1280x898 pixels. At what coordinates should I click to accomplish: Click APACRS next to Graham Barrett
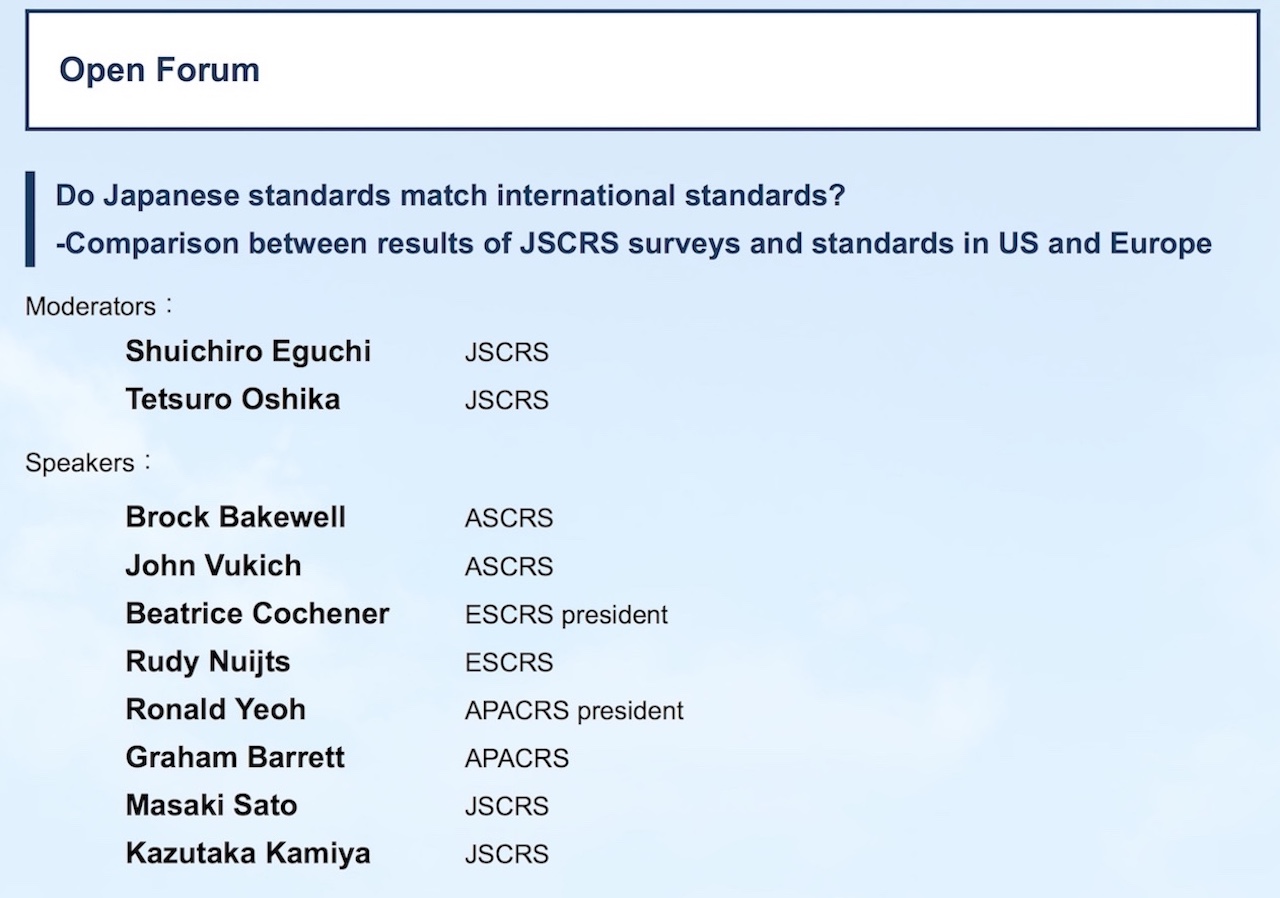(517, 758)
